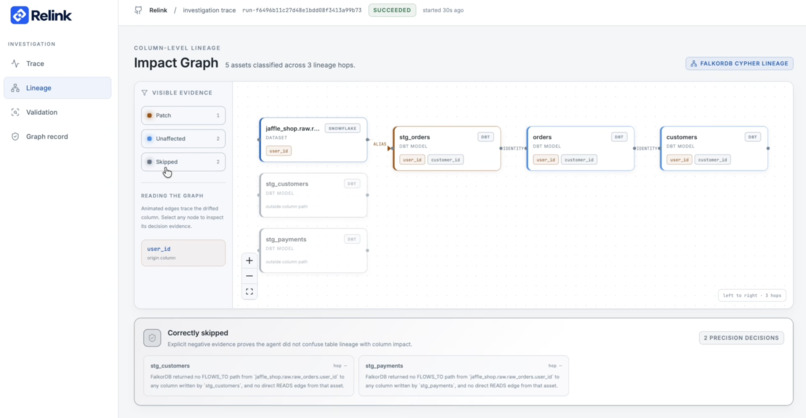806x418 pixels.
Task: Select the customers model node
Action: point(714,148)
